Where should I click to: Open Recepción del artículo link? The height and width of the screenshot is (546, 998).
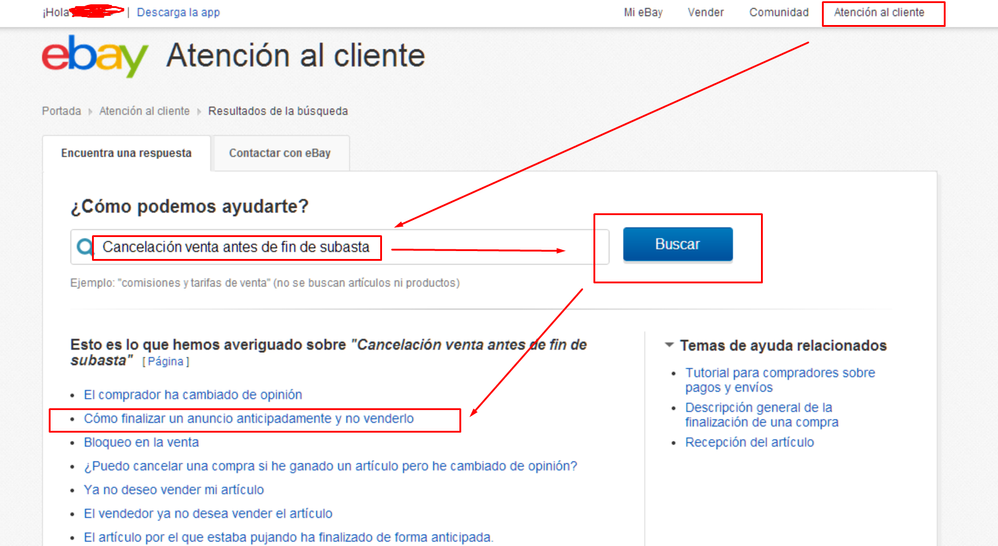[x=749, y=442]
